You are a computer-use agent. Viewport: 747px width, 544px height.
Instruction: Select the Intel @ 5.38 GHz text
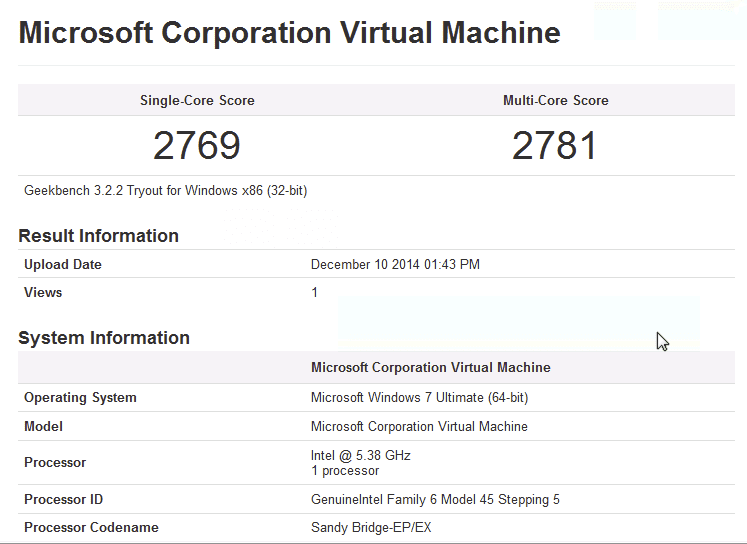pos(361,455)
